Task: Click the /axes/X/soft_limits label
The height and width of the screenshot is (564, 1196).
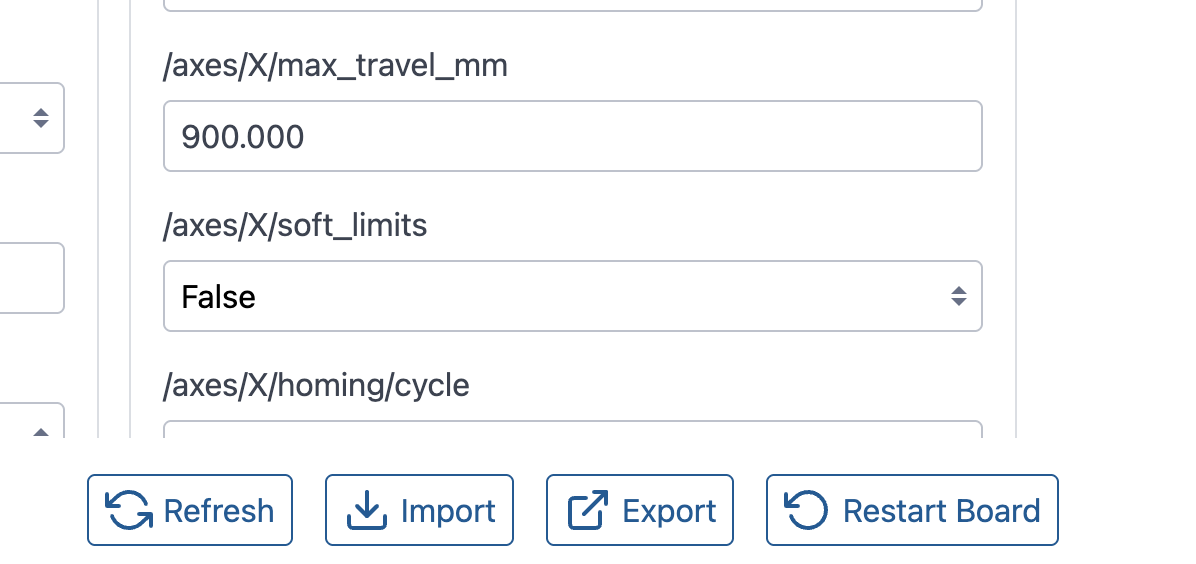Action: tap(295, 226)
